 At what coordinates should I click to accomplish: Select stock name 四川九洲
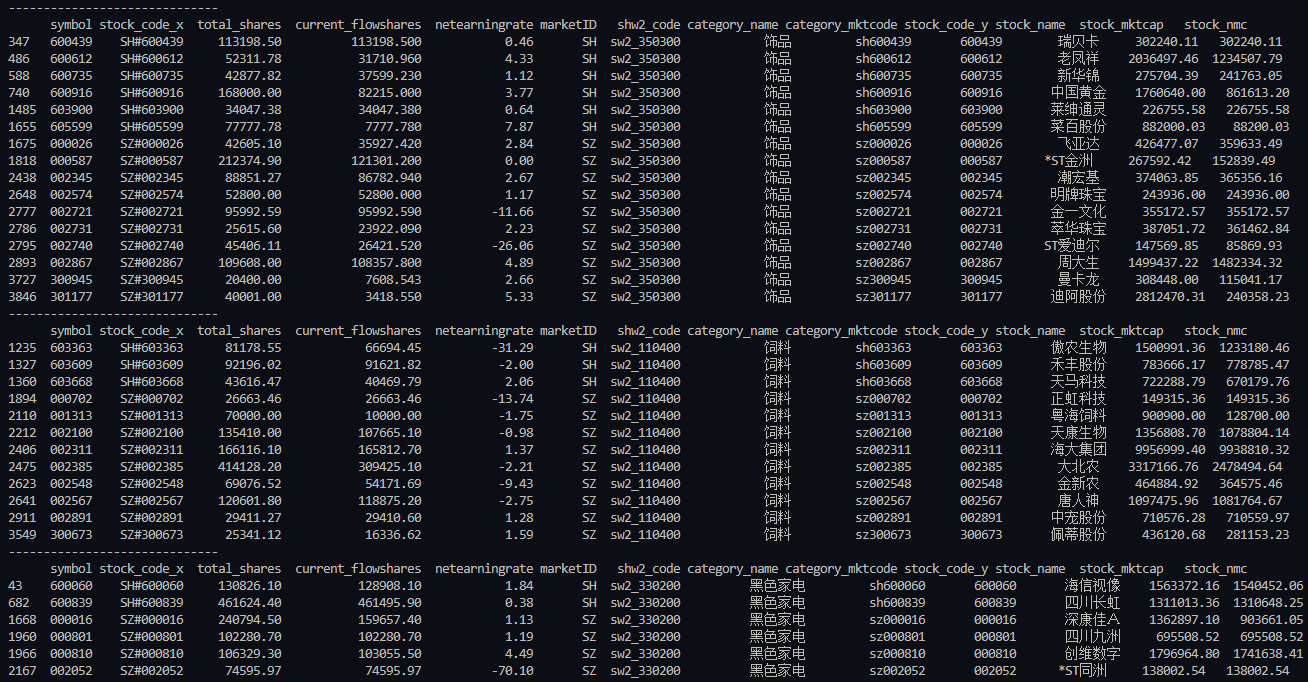pos(1092,637)
